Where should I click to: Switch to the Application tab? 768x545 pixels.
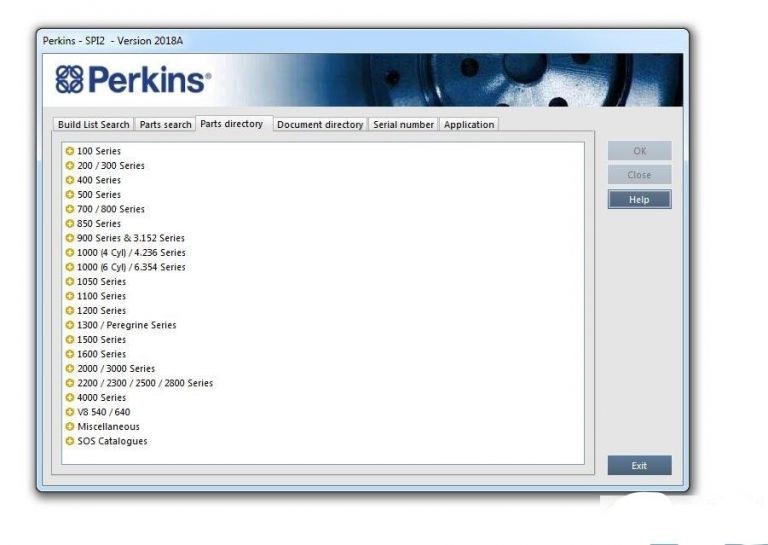click(x=469, y=124)
